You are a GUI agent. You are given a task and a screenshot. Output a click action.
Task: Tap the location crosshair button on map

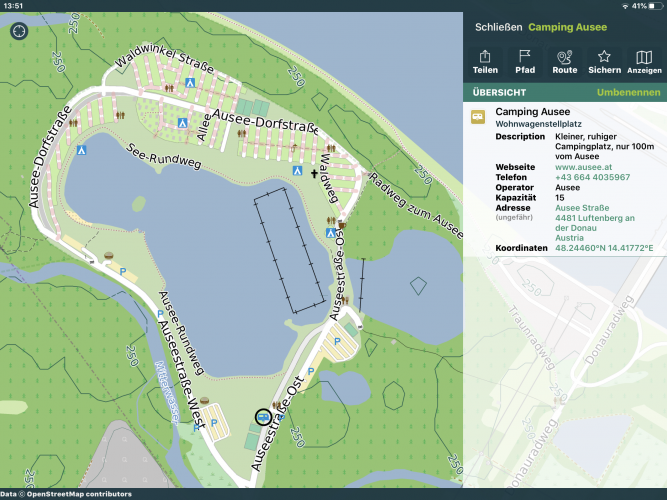click(19, 32)
